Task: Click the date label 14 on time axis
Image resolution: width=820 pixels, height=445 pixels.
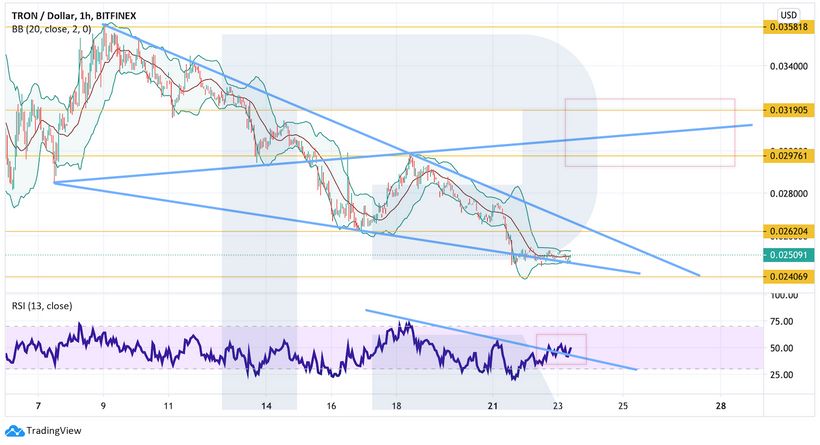Action: pos(266,407)
